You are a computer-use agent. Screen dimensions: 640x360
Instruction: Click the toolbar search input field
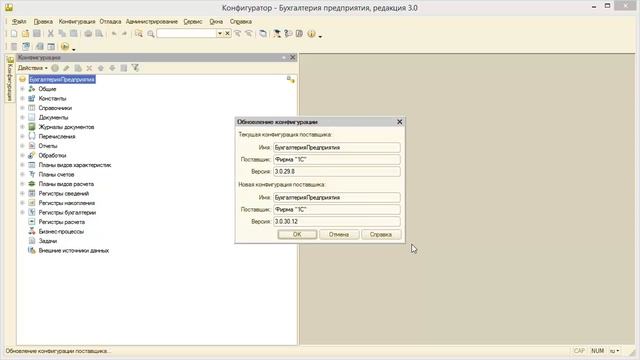(187, 33)
